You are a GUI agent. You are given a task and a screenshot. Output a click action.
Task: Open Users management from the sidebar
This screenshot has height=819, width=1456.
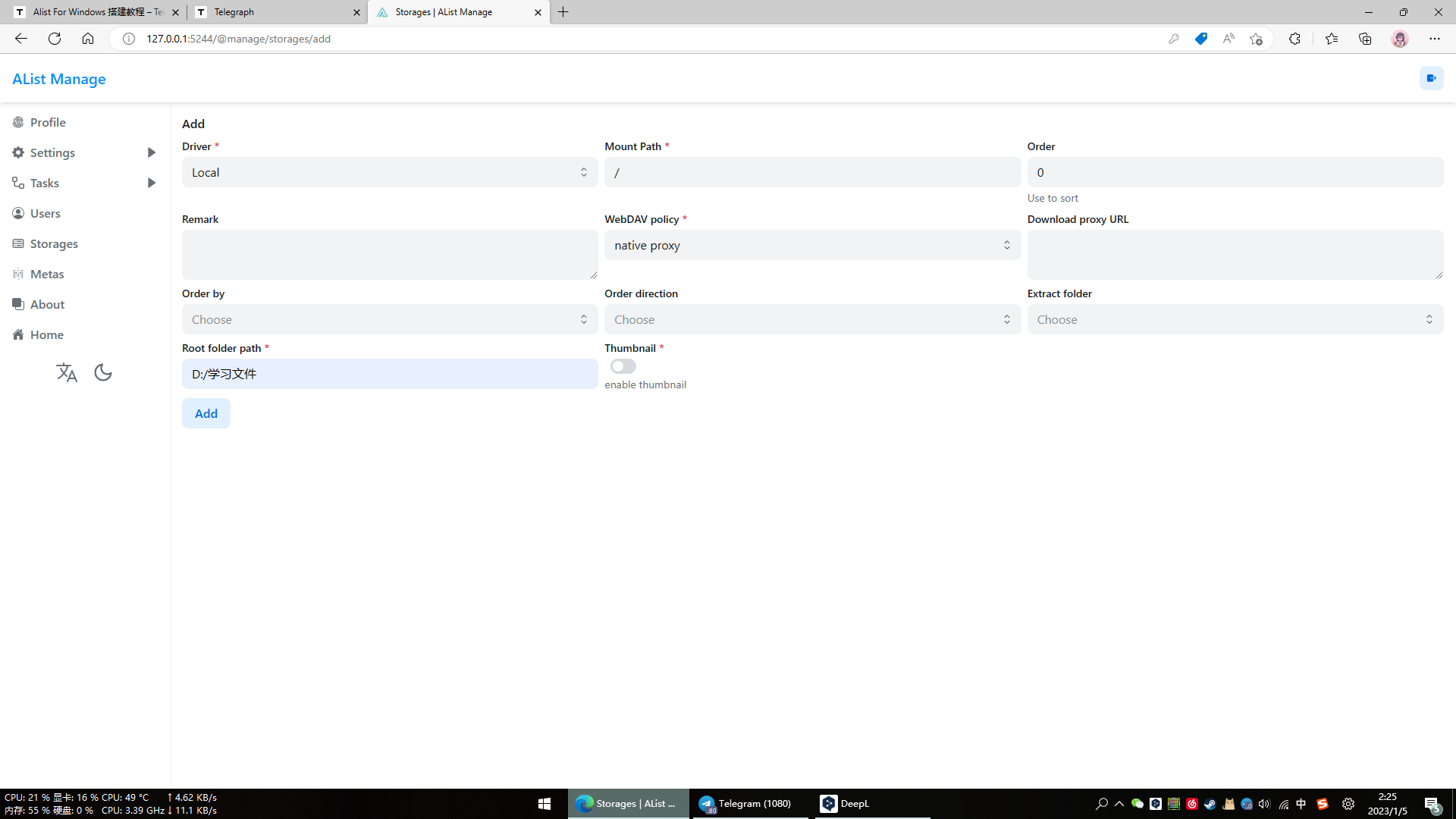45,213
